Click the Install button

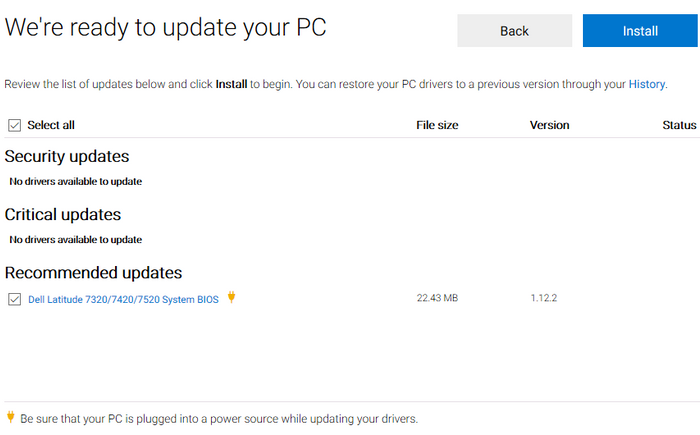640,31
